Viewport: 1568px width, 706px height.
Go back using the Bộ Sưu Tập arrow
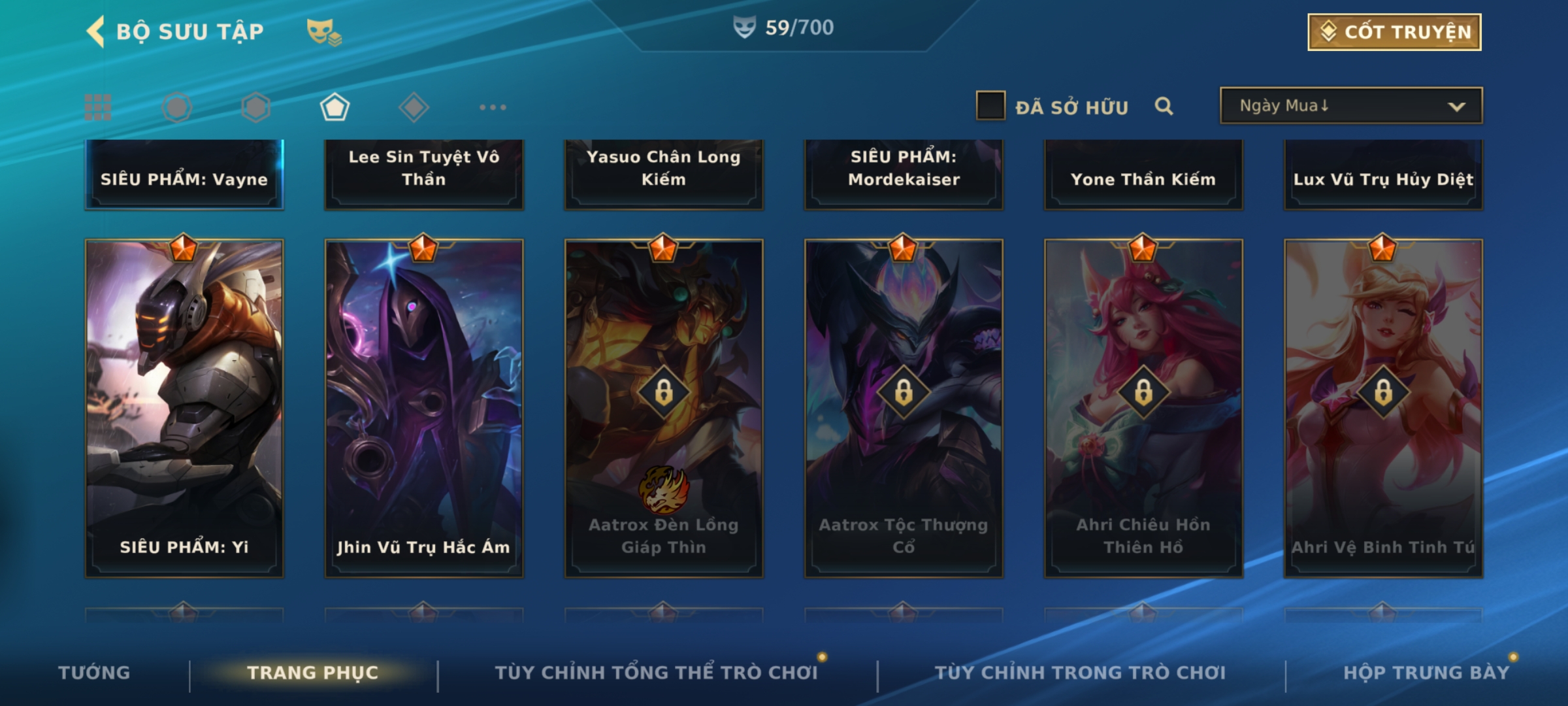pyautogui.click(x=95, y=31)
